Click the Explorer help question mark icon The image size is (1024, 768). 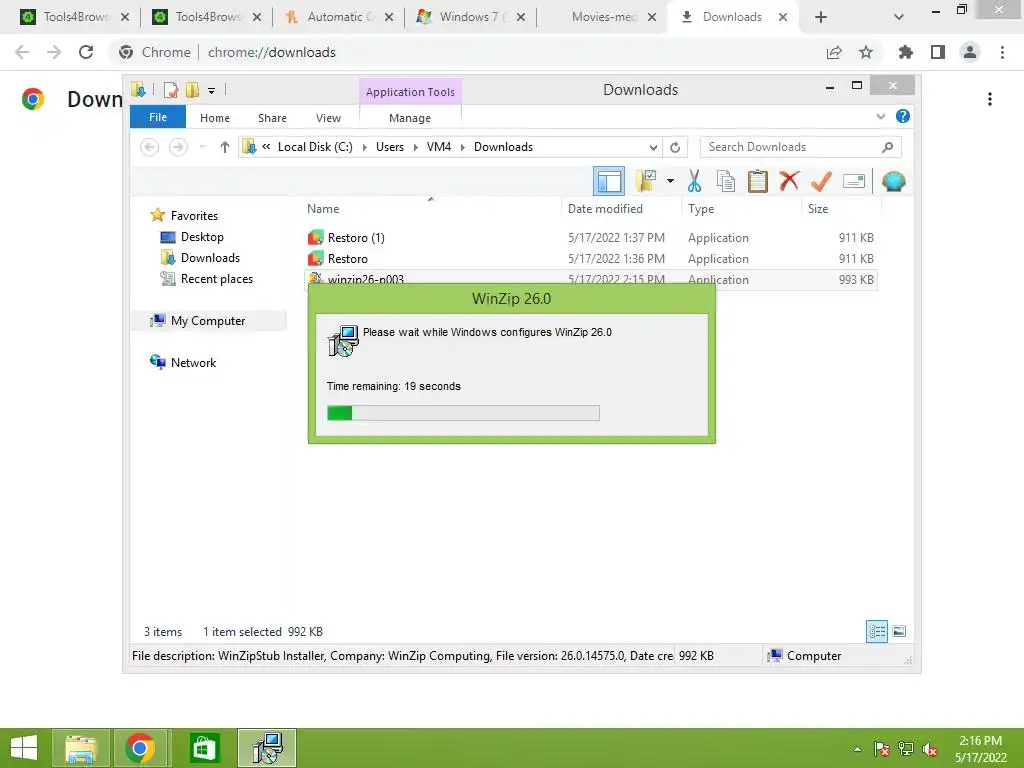tap(903, 116)
